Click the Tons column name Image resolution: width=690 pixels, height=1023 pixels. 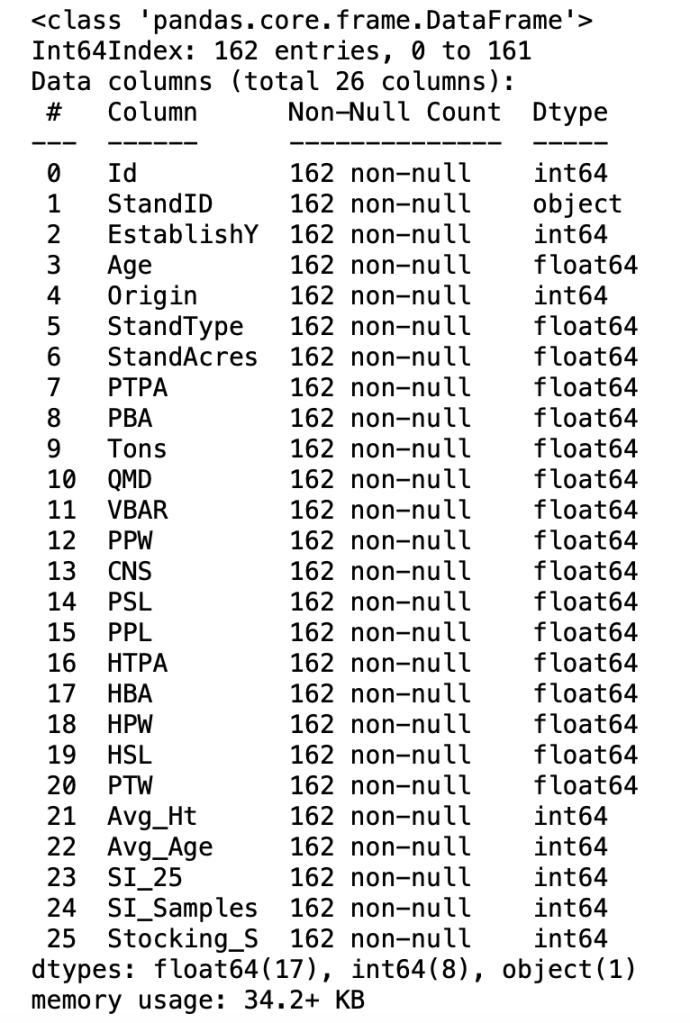(137, 449)
